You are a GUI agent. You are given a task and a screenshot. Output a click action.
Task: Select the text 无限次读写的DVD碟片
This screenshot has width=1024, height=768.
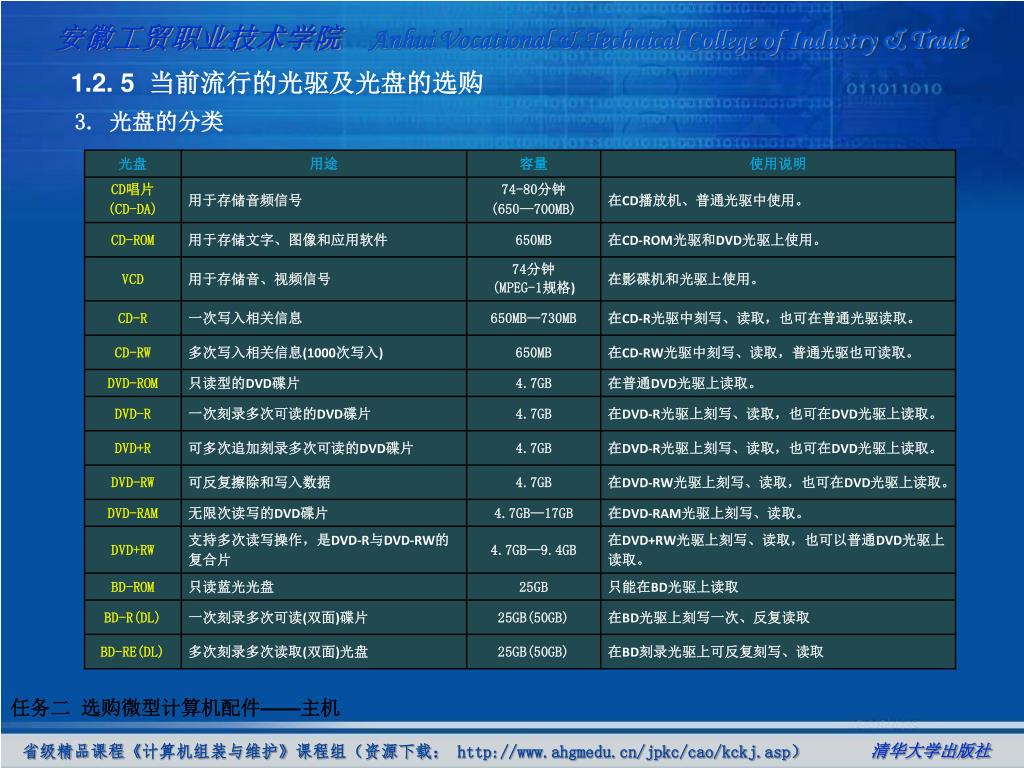point(258,513)
